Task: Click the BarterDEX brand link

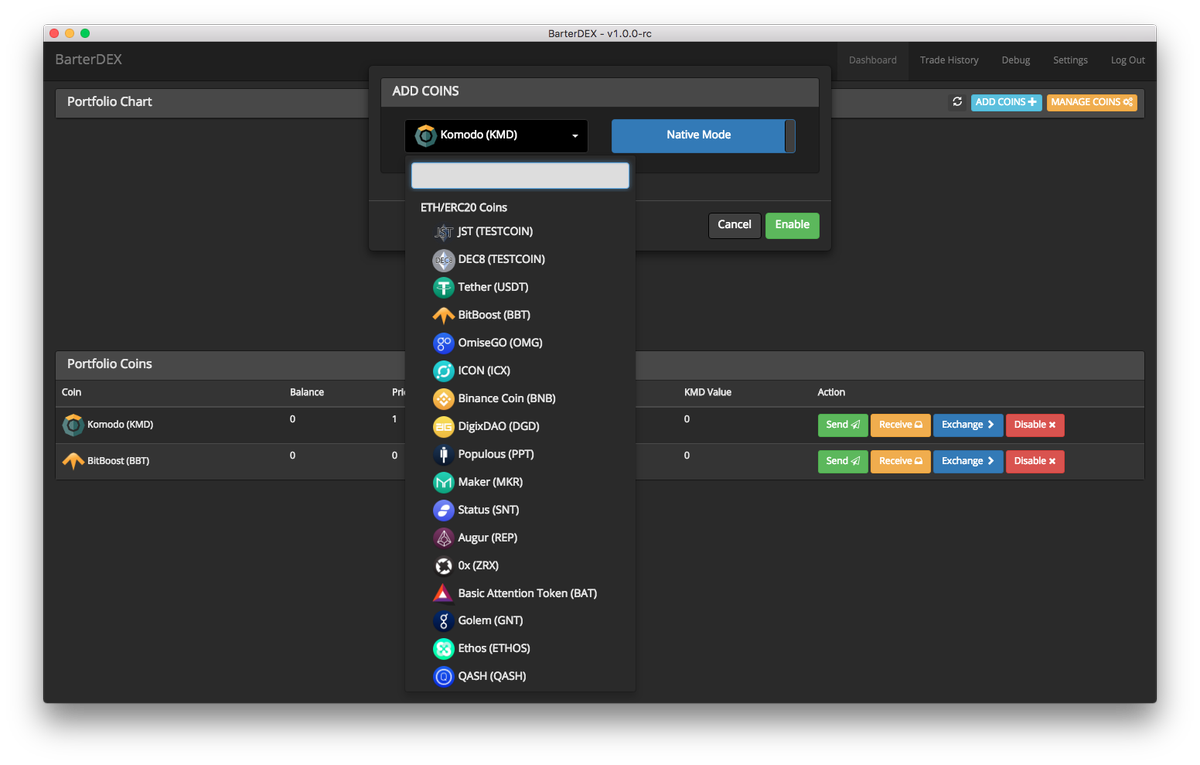Action: point(89,60)
